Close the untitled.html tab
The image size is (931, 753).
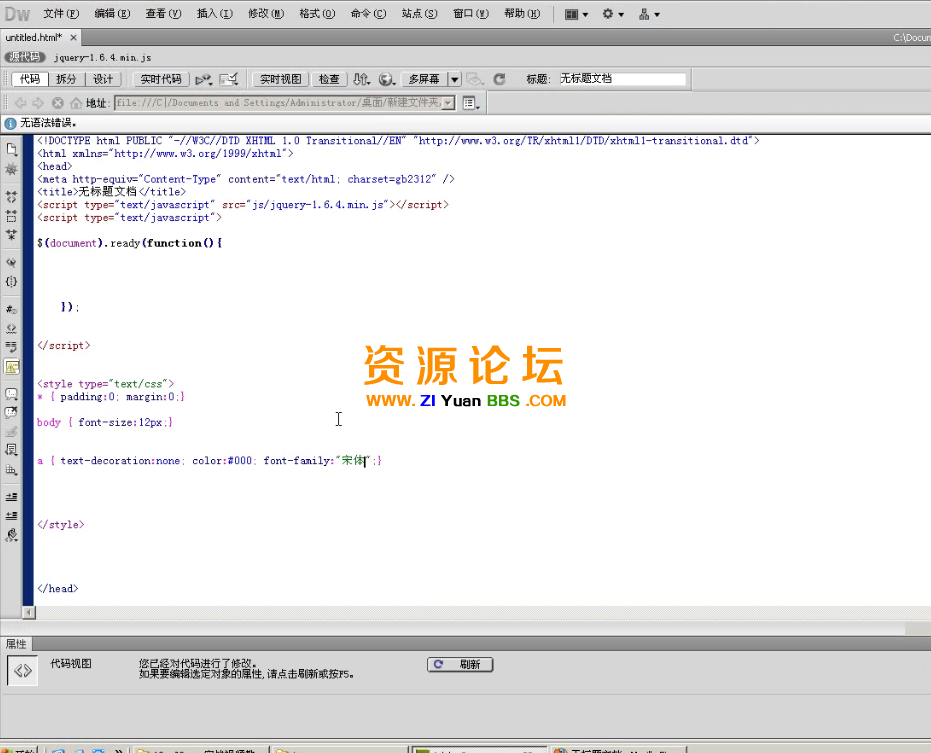73,37
